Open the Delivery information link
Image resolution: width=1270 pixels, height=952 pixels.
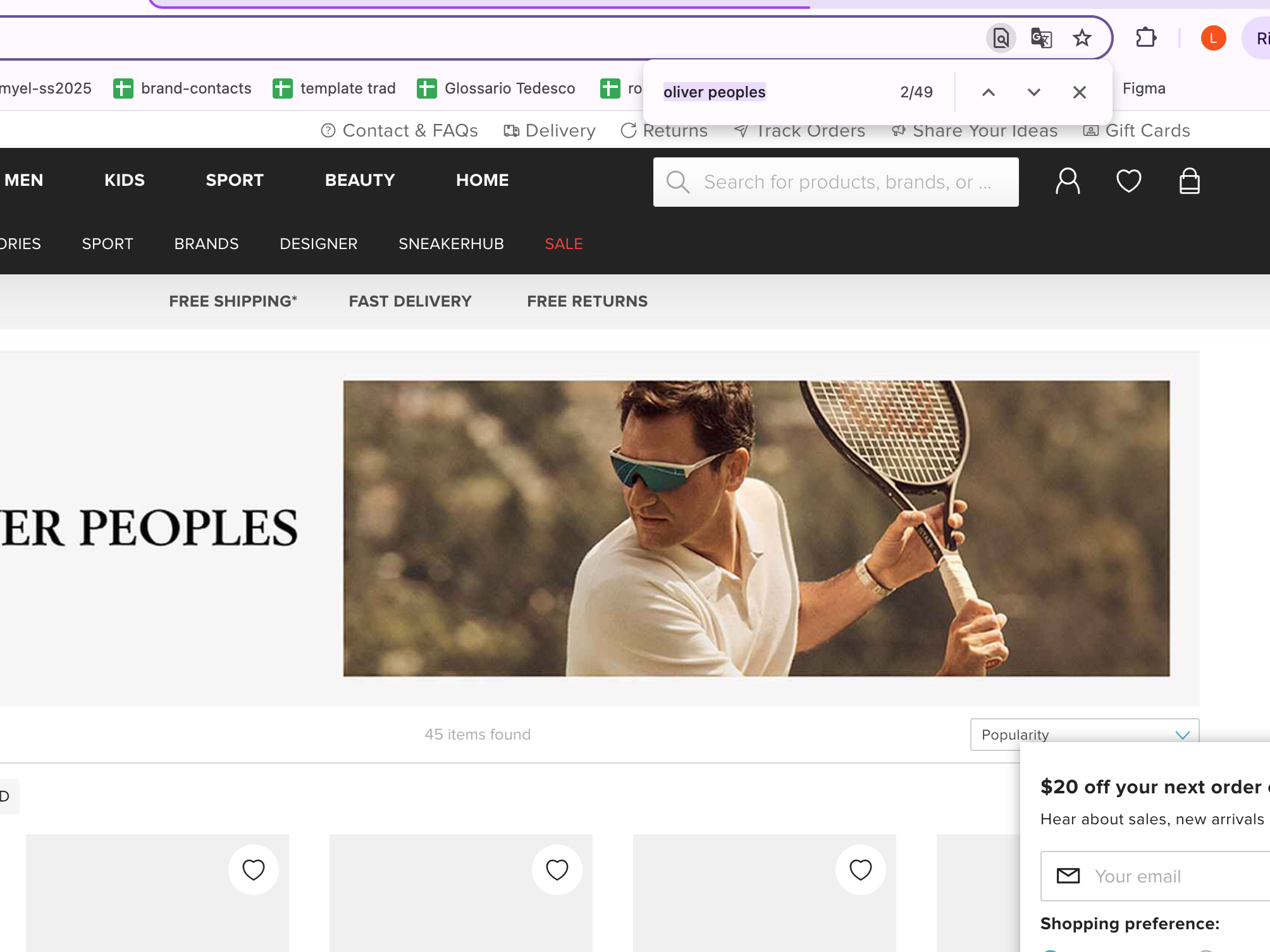click(550, 130)
